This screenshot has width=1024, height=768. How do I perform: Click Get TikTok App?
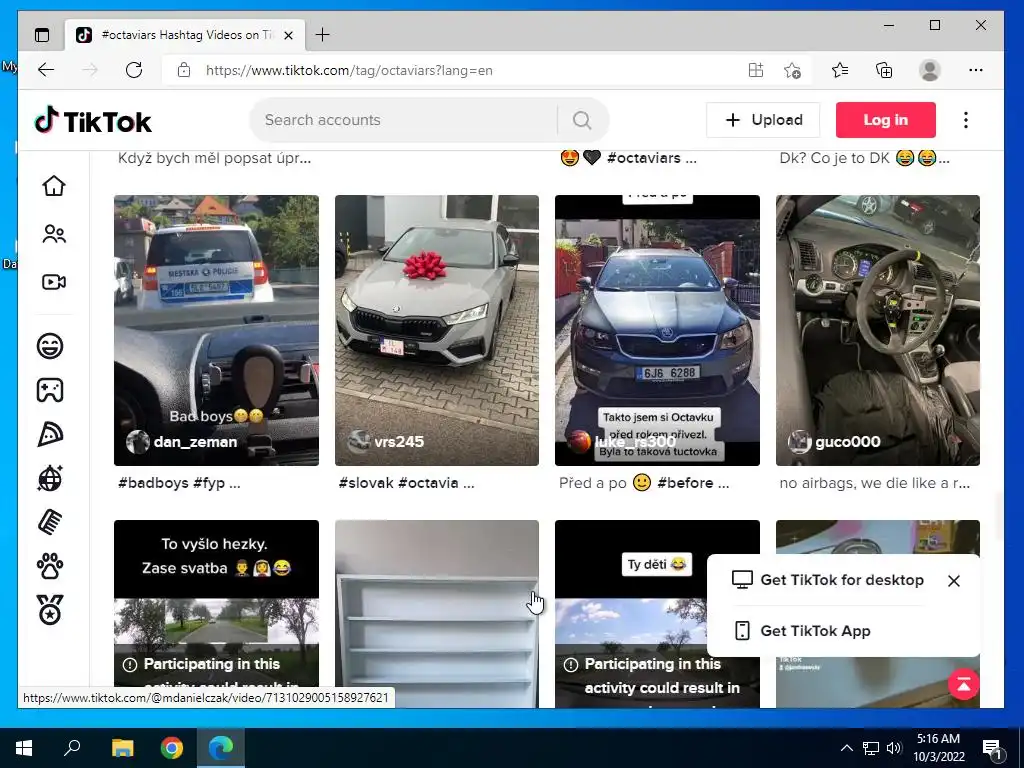[x=802, y=631]
